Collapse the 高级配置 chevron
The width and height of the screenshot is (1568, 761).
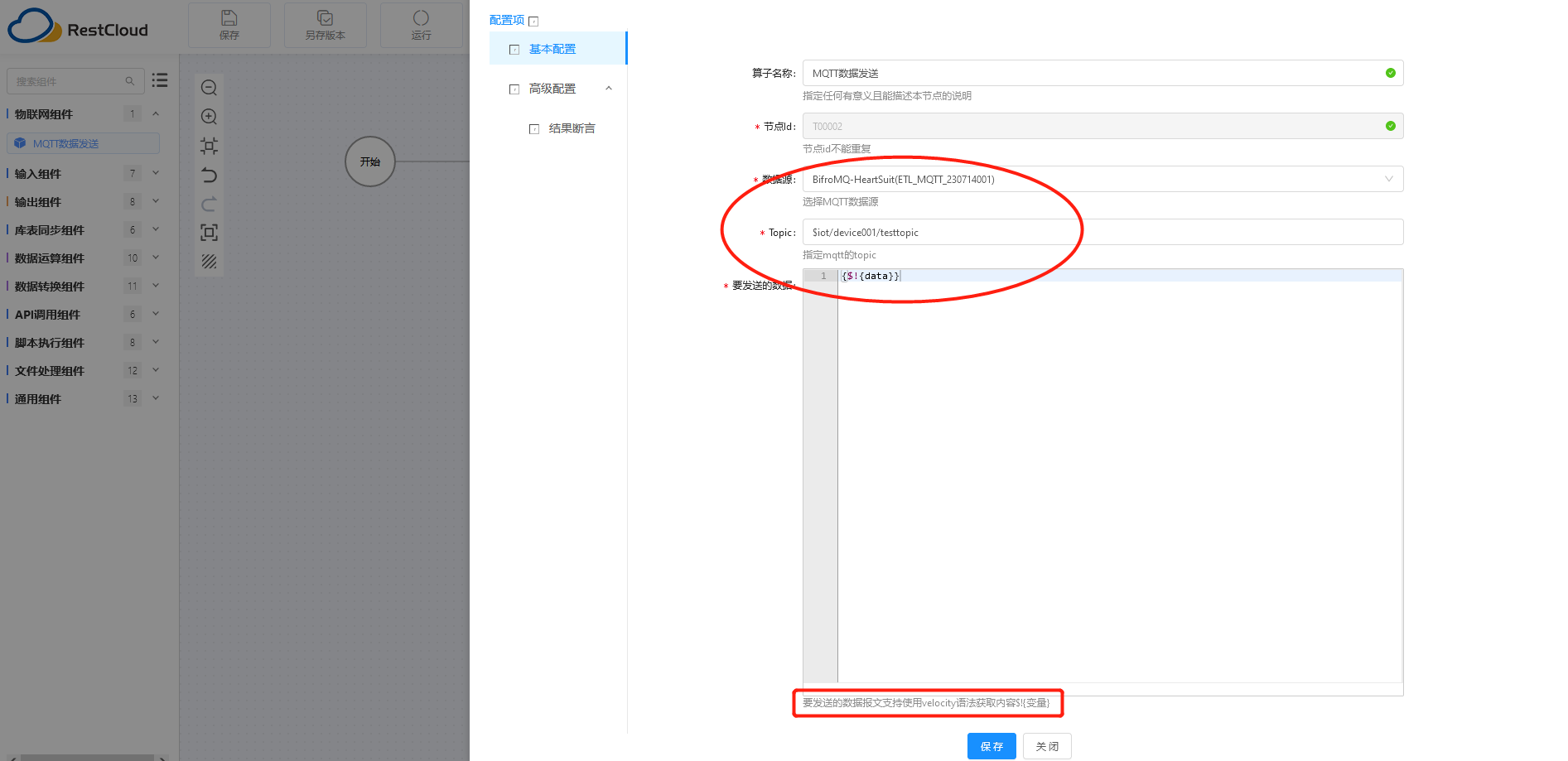coord(609,89)
